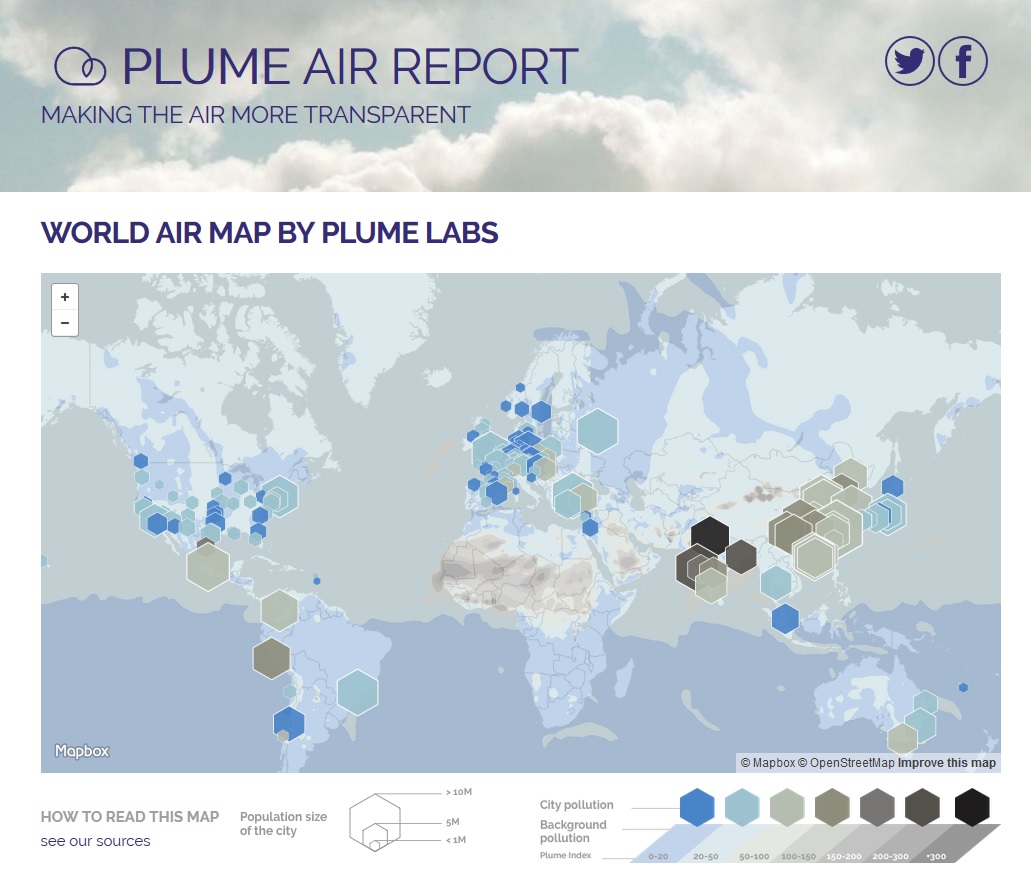The image size is (1031, 875).
Task: Select the blue hexagon on Canada's Pacific coast
Action: click(x=141, y=461)
